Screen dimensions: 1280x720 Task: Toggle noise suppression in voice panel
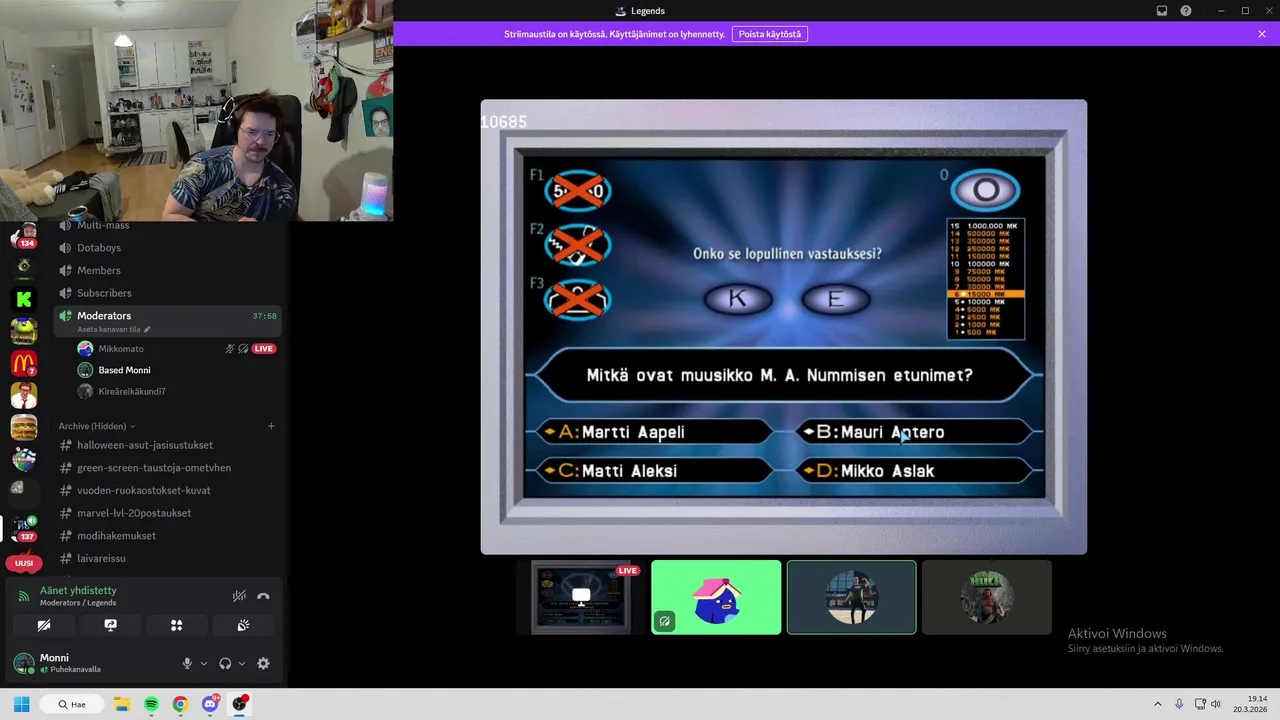point(239,596)
